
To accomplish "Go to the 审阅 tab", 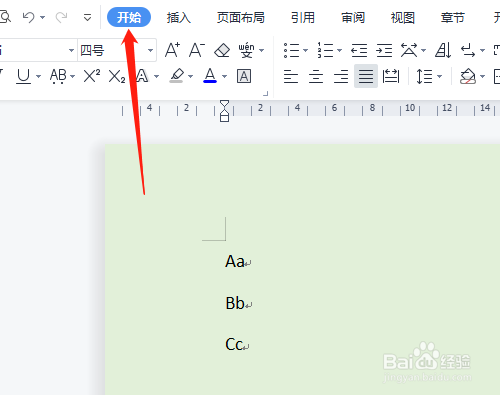I will (353, 18).
